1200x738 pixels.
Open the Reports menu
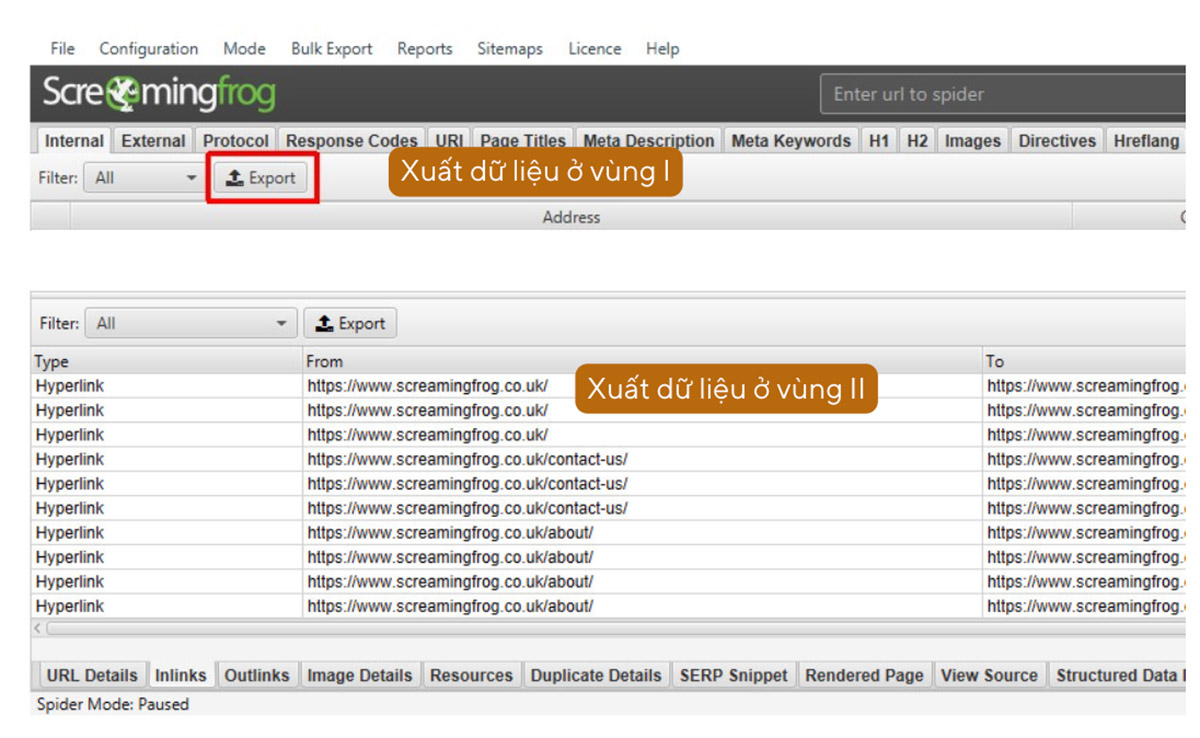[424, 48]
